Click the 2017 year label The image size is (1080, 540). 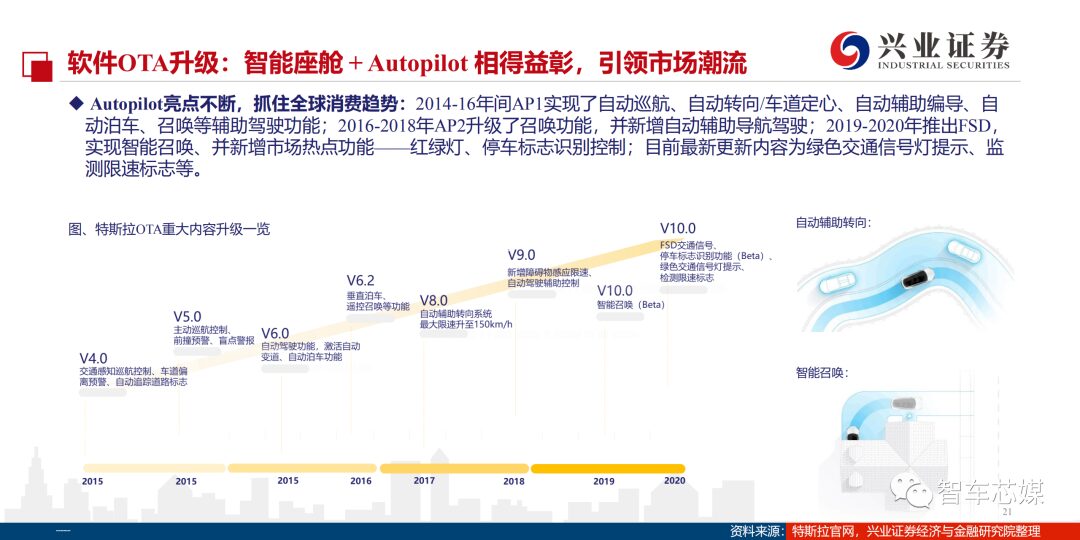(x=424, y=481)
